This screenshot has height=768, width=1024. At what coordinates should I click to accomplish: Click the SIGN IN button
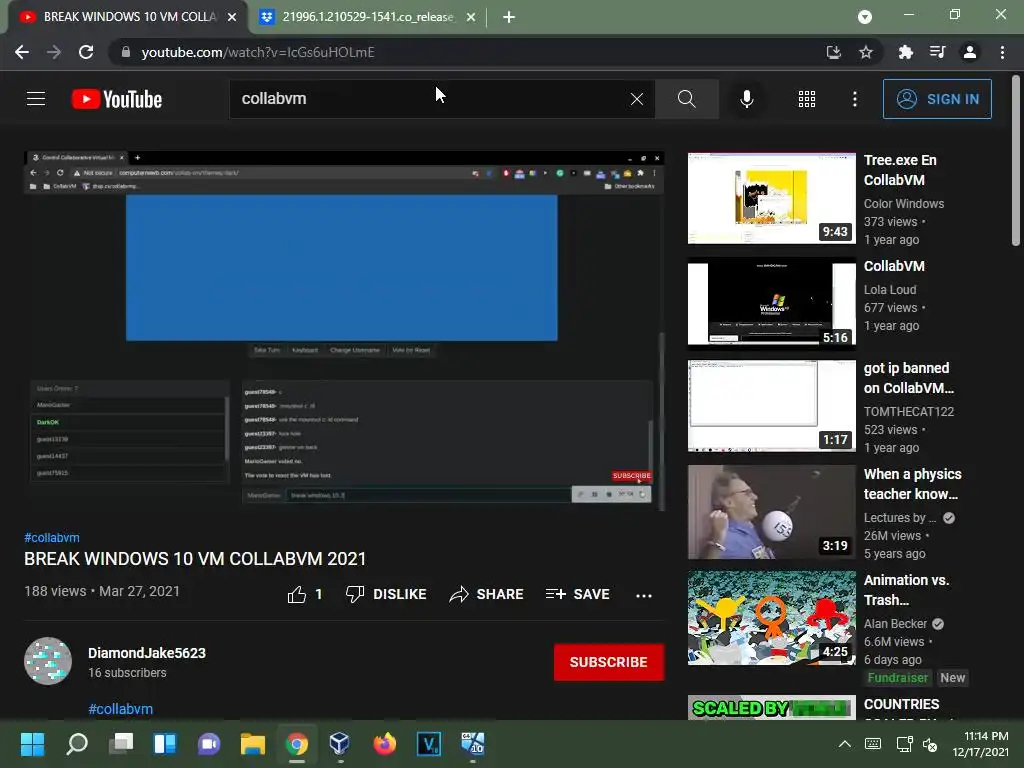click(937, 99)
